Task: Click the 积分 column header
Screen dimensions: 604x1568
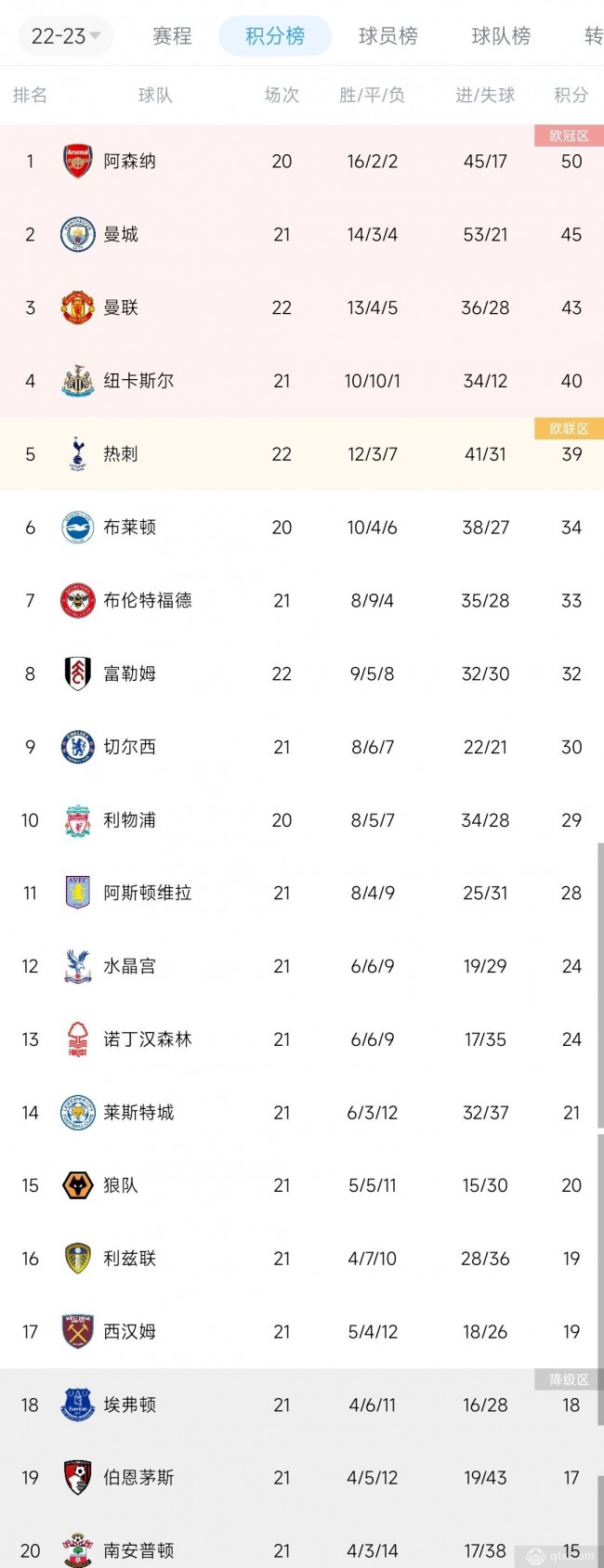Action: (x=571, y=95)
